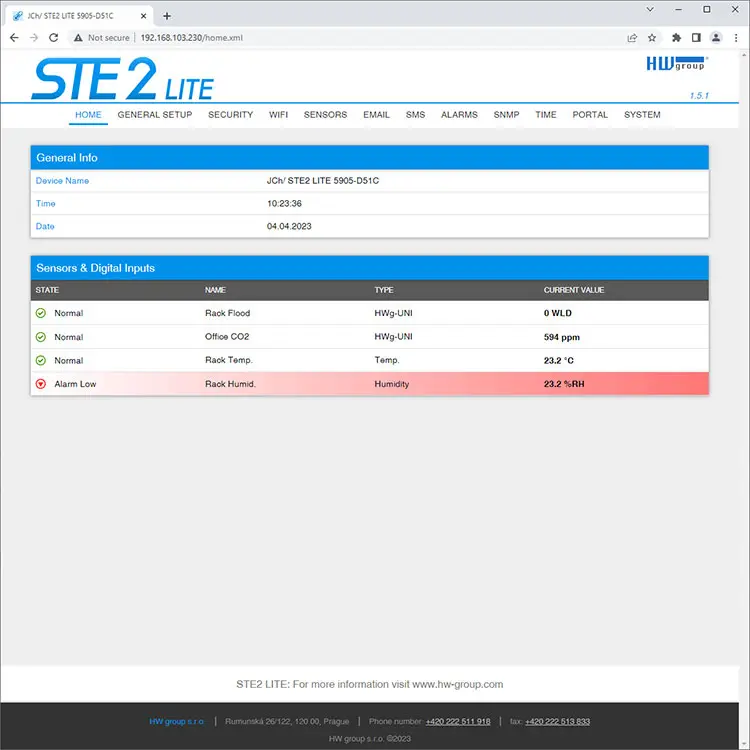Toggle the browser side panel icon
The image size is (750, 750).
[696, 38]
